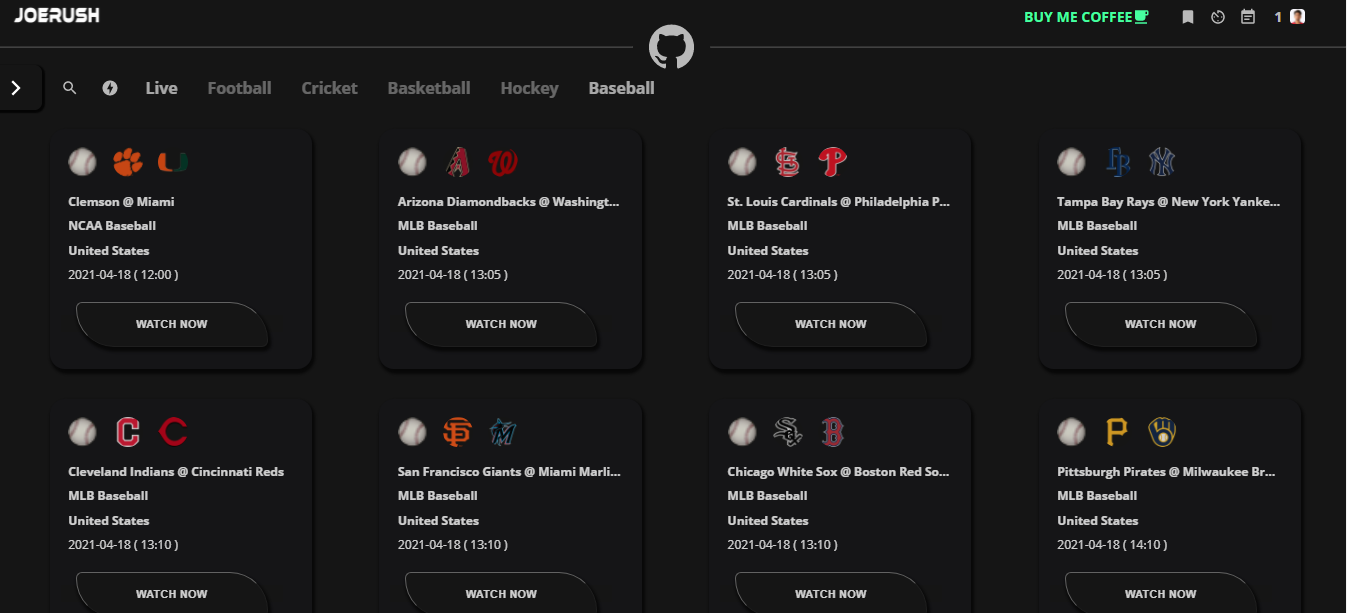Click the Chicago White Sox game title
The height and width of the screenshot is (613, 1347).
[838, 472]
